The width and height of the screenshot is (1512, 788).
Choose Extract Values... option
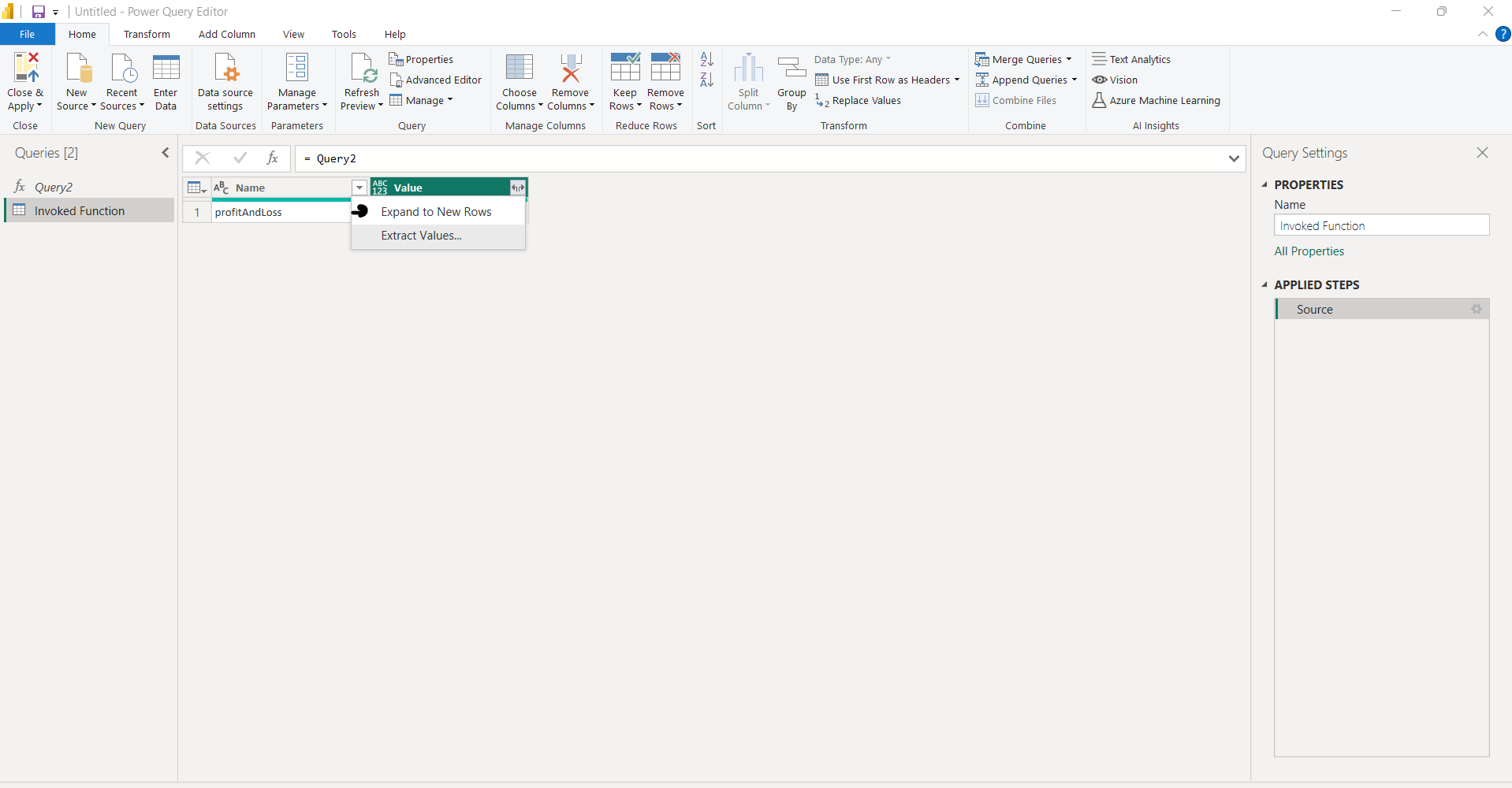(438, 236)
